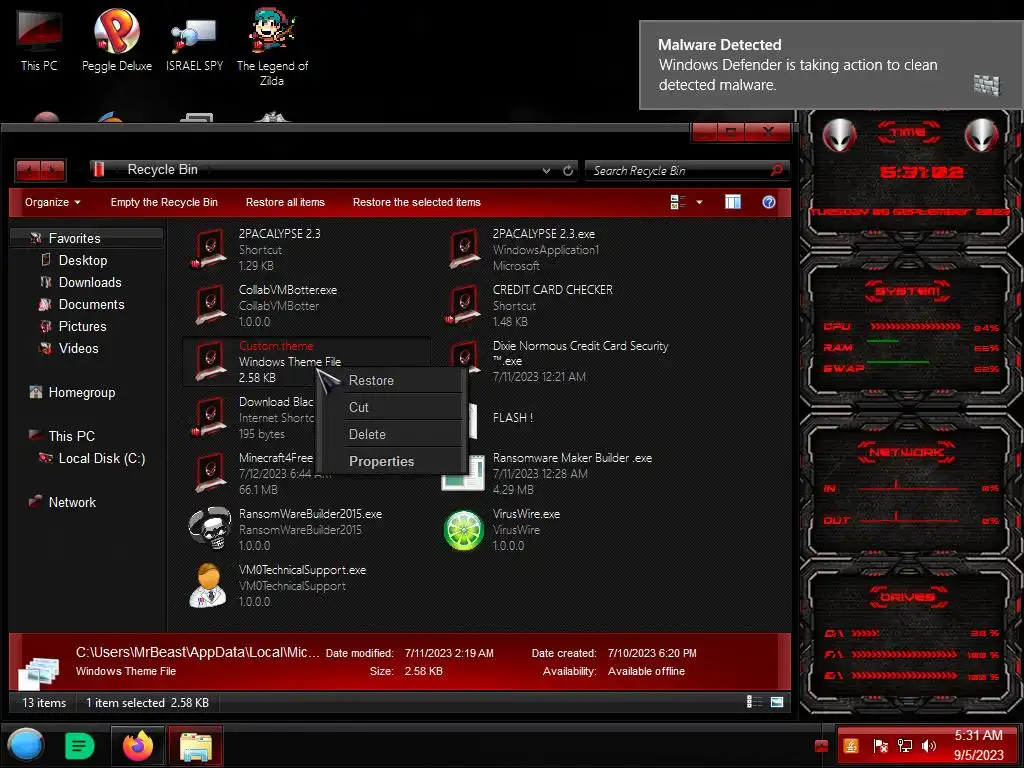Select This PC in navigation pane
The image size is (1024, 768).
71,436
